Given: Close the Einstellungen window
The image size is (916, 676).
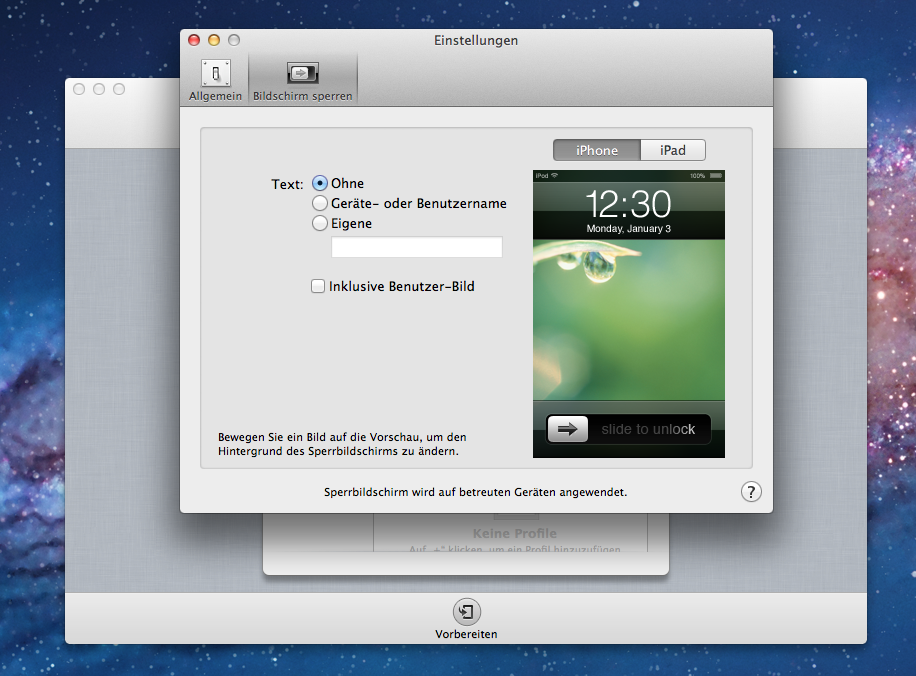Looking at the screenshot, I should click(x=194, y=40).
